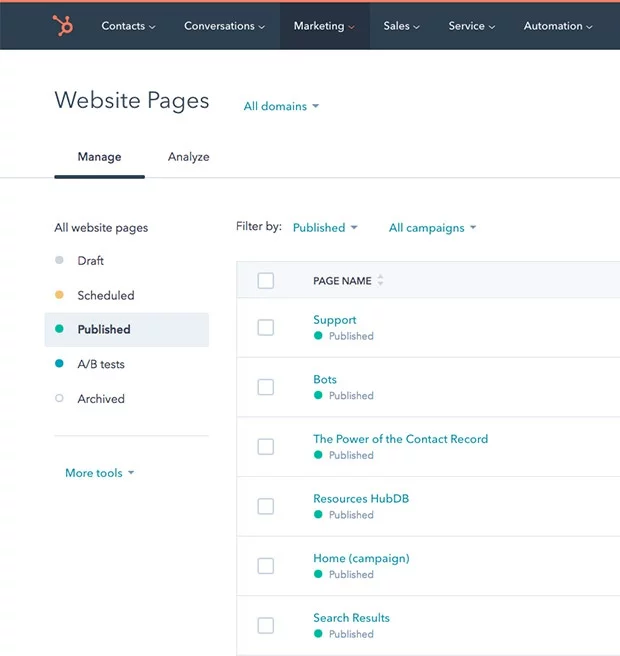This screenshot has width=620, height=656.
Task: Check the Support page checkbox
Action: point(266,328)
